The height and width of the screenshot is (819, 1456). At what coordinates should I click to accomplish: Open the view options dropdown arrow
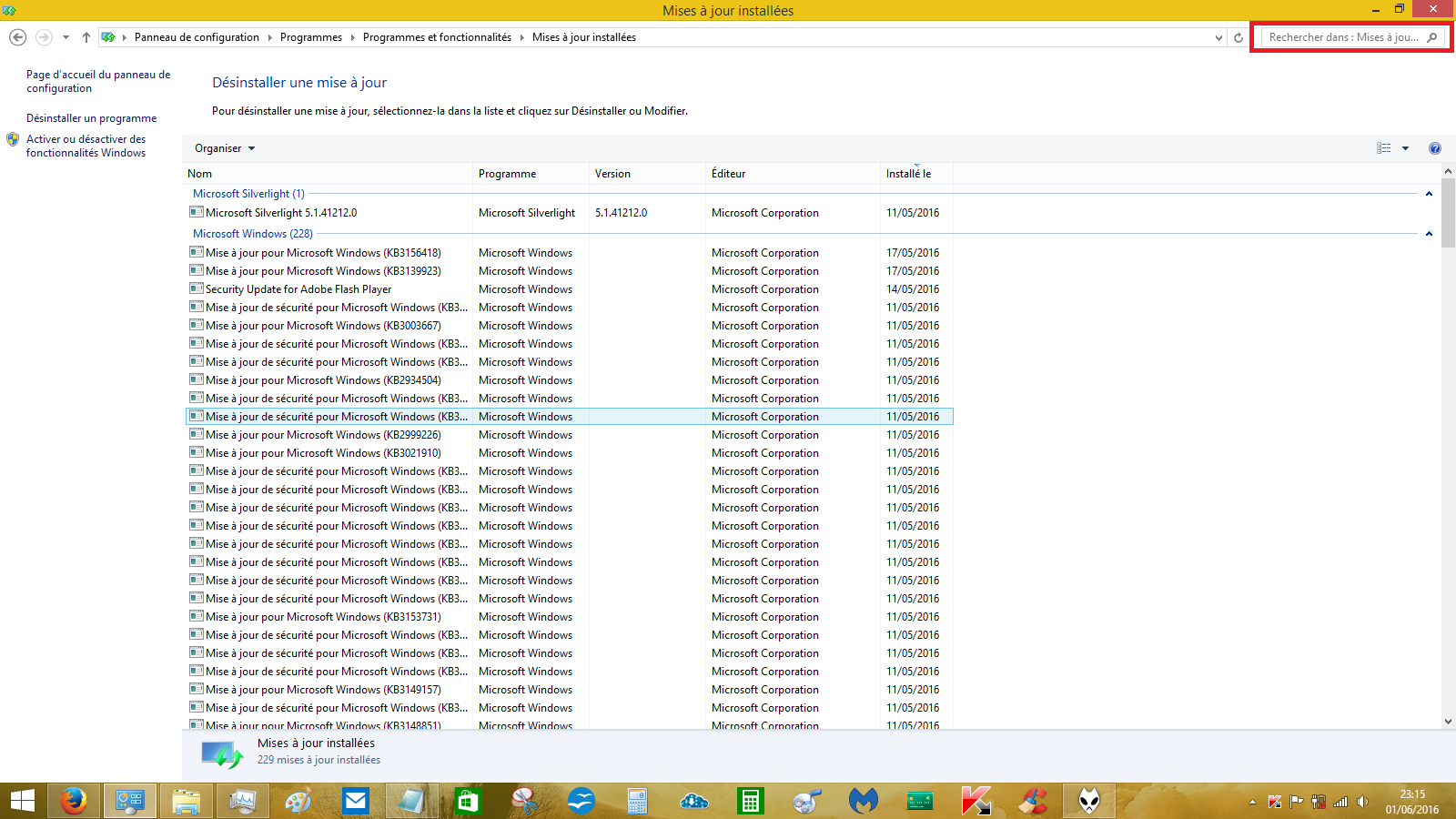[1405, 148]
